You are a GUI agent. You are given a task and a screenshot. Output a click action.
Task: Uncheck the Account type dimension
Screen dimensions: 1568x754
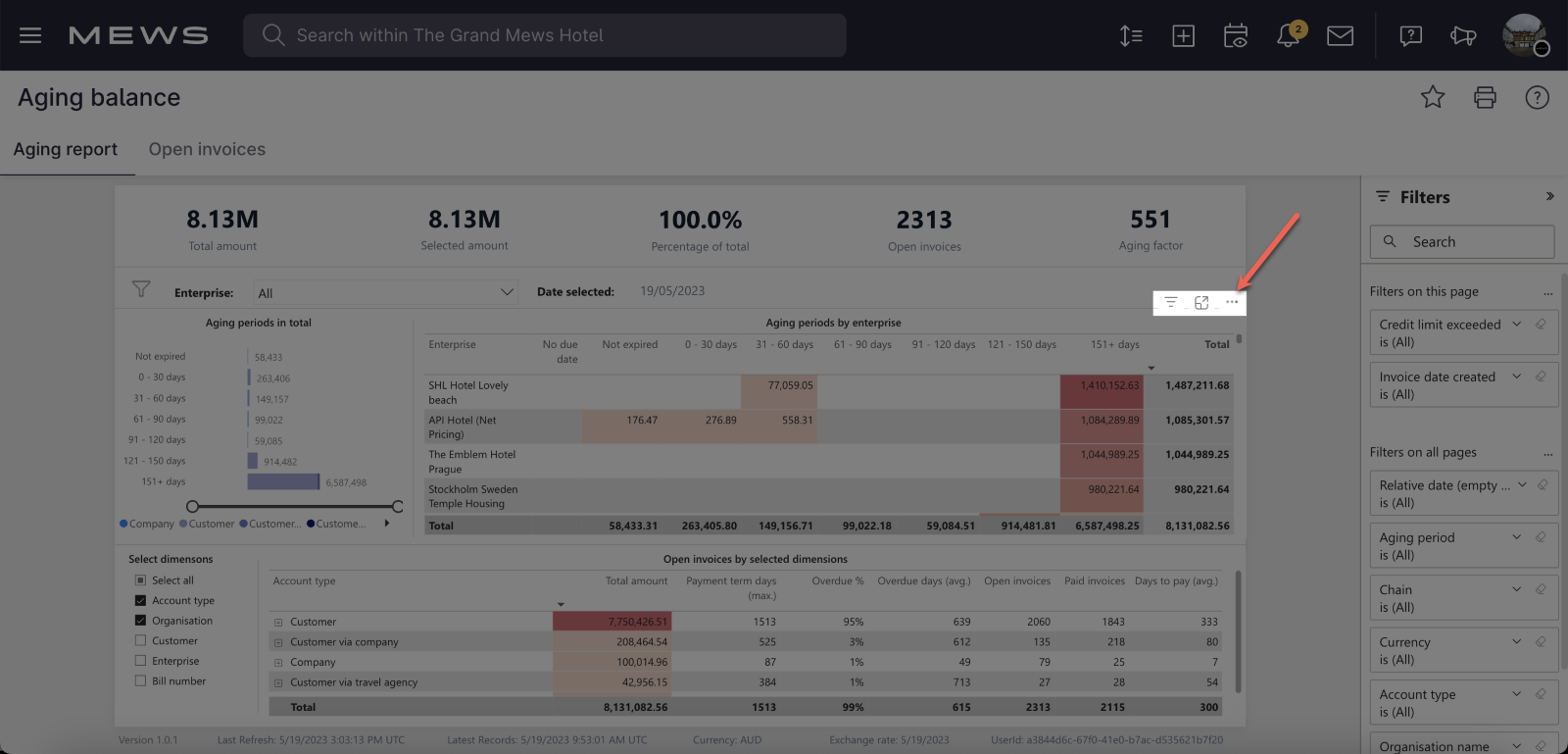[140, 600]
